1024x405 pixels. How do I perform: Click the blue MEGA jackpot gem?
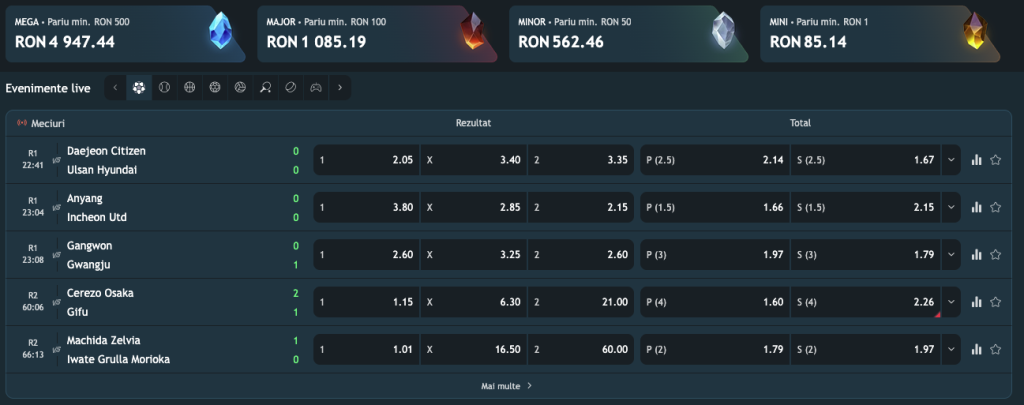pos(220,31)
